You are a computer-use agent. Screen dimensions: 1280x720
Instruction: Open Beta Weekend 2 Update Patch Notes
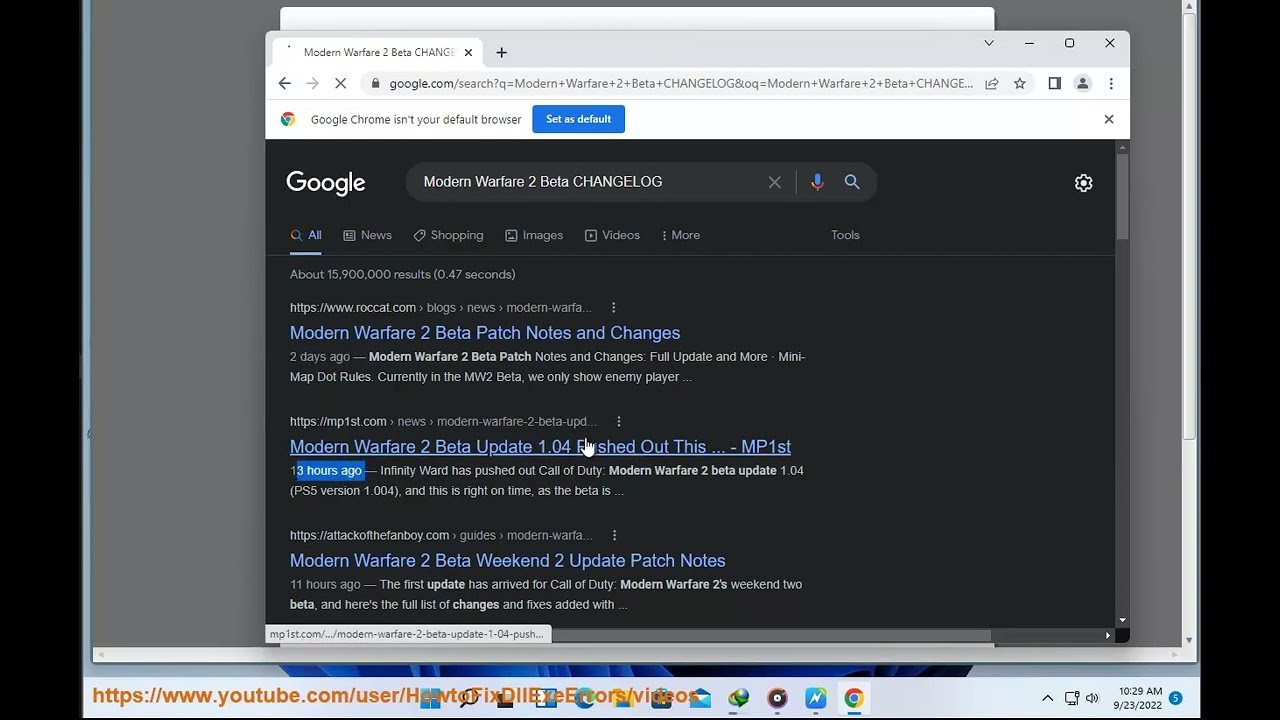coord(508,561)
